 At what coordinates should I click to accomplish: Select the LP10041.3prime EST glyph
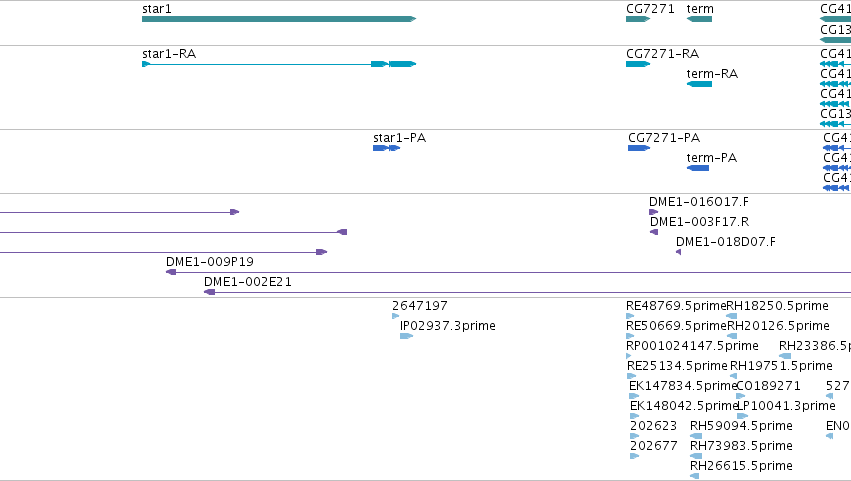pyautogui.click(x=742, y=416)
